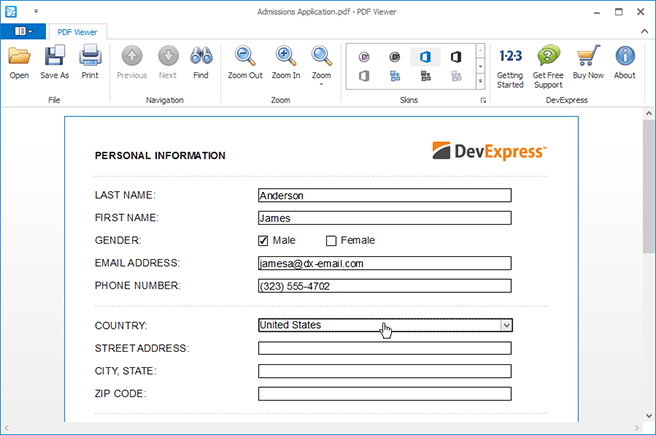The image size is (656, 435).
Task: Expand the Skins gallery dropdown
Action: 481,82
